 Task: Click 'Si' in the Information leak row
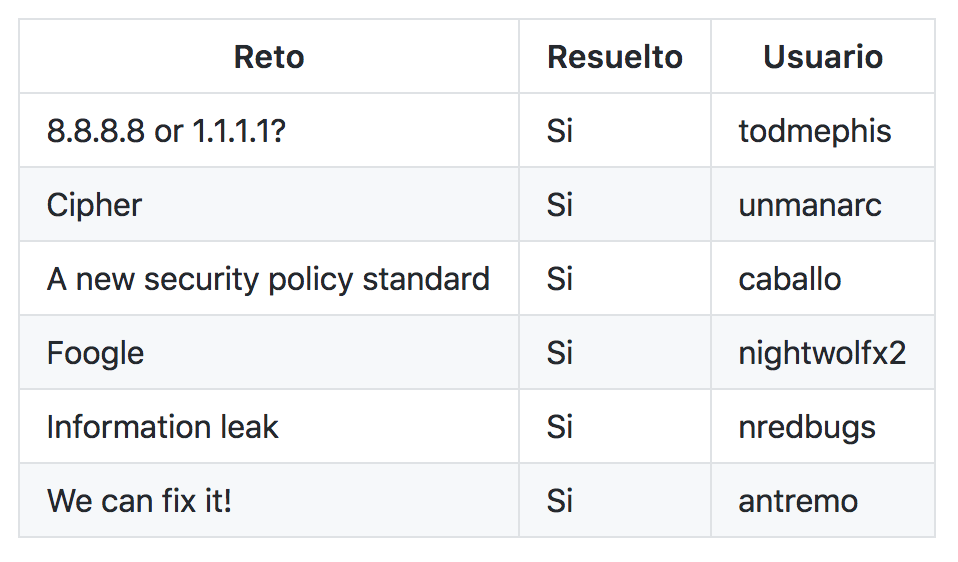pyautogui.click(x=559, y=427)
